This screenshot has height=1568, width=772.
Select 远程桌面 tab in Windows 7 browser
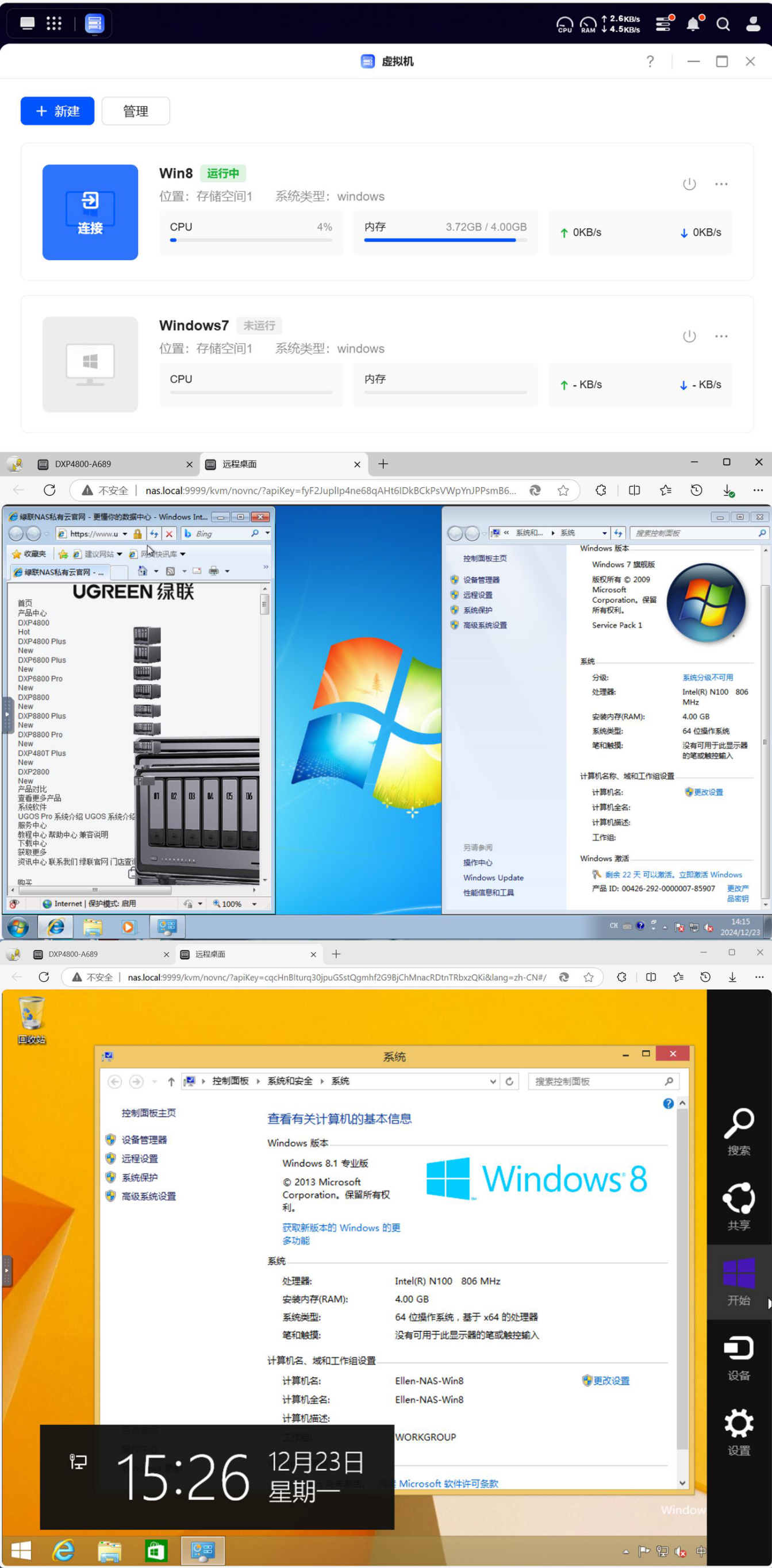(283, 464)
